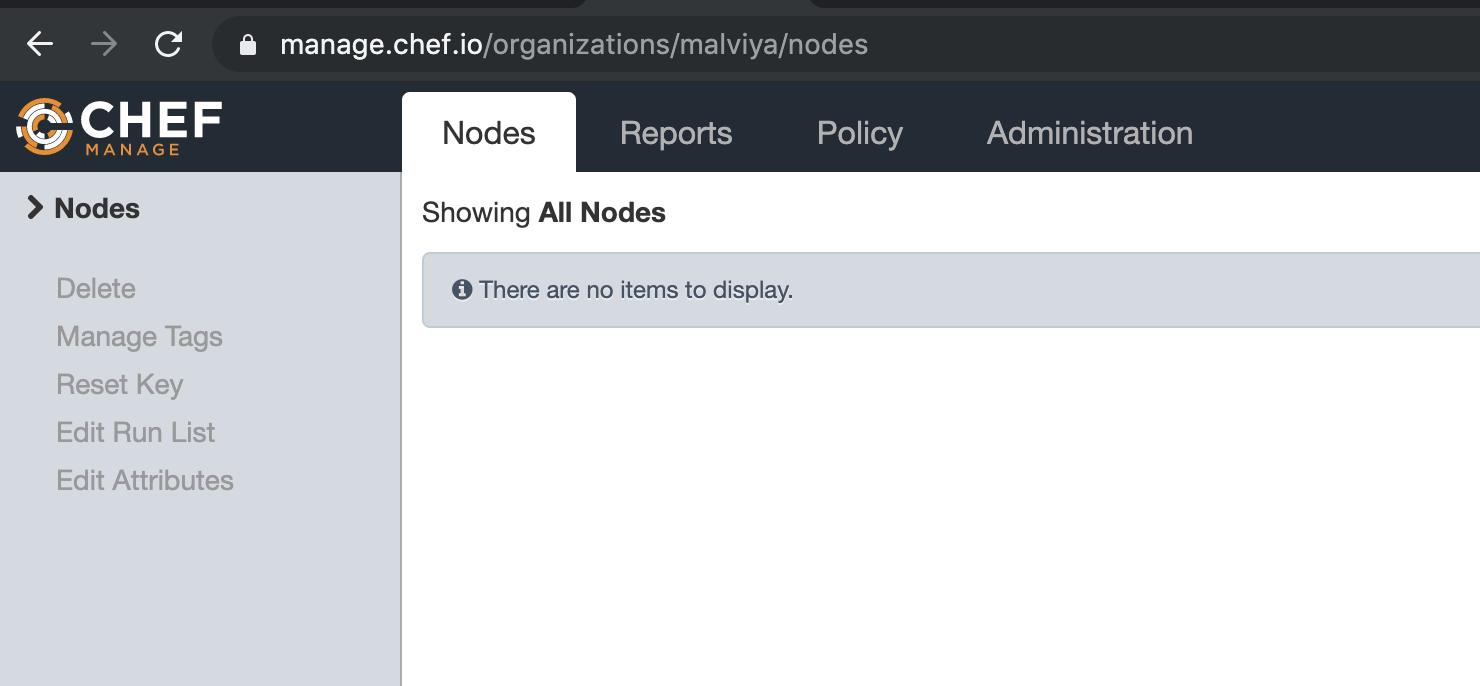Open the Policy tab
1480x686 pixels.
pyautogui.click(x=859, y=132)
